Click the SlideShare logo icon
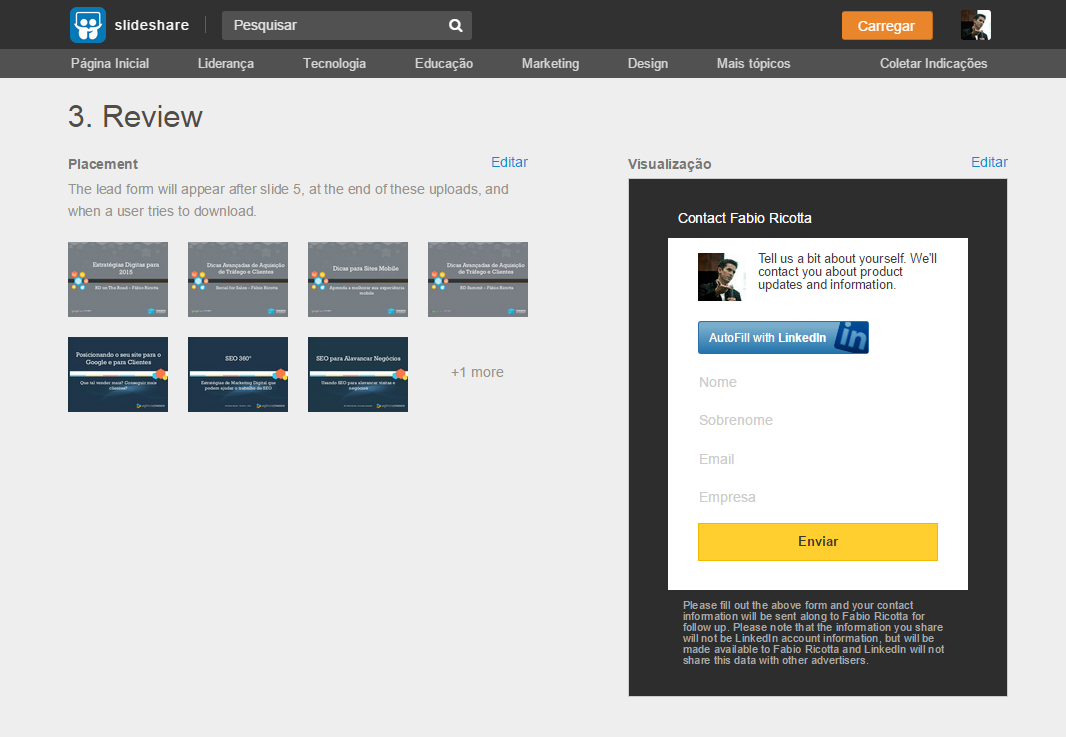This screenshot has height=737, width=1066. 88,25
